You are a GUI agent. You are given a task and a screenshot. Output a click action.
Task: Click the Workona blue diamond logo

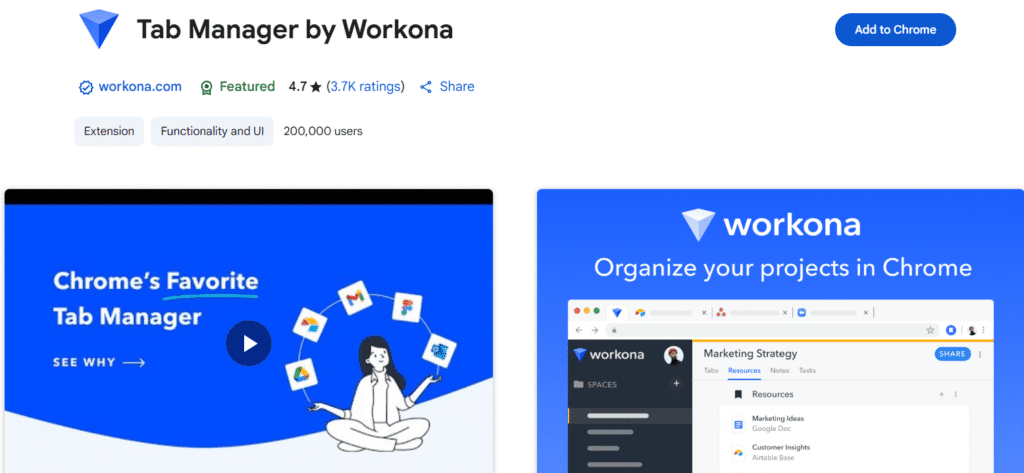point(99,29)
